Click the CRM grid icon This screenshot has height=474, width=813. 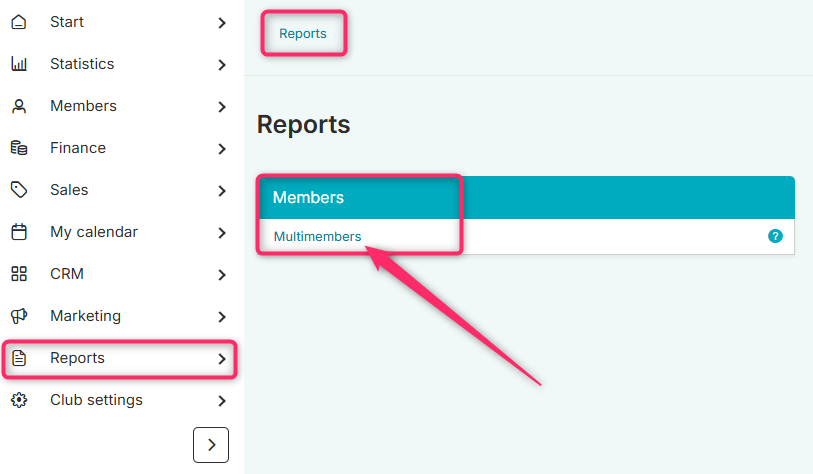pos(19,274)
